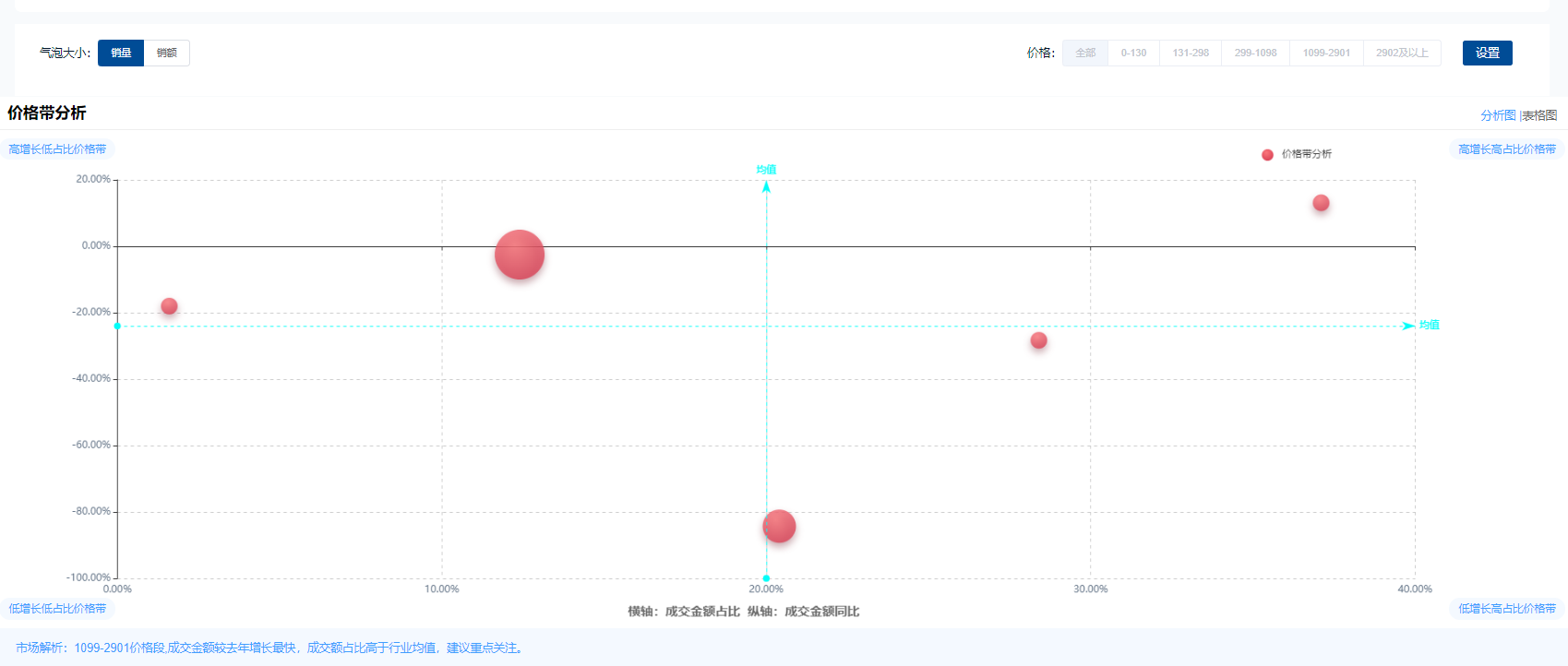Viewport: 1568px width, 666px height.
Task: Choose the 0-130 price range
Action: (1133, 53)
